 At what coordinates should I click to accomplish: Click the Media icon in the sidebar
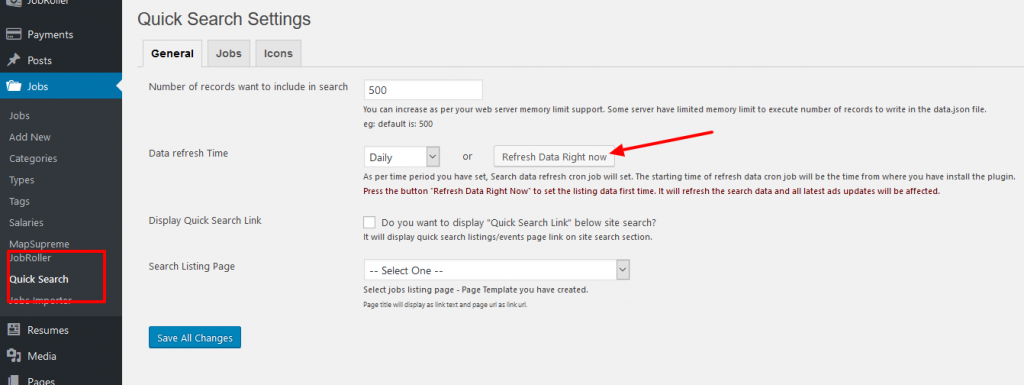[14, 356]
